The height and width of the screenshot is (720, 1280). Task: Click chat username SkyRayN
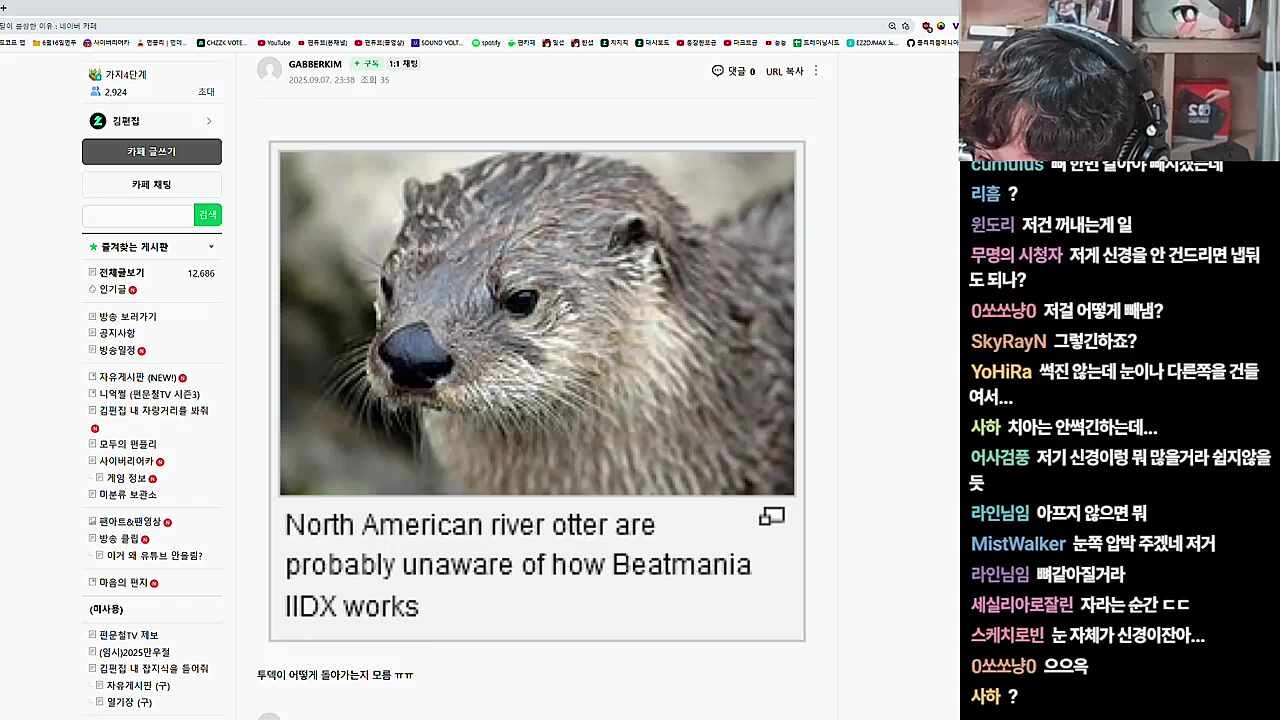[1008, 341]
